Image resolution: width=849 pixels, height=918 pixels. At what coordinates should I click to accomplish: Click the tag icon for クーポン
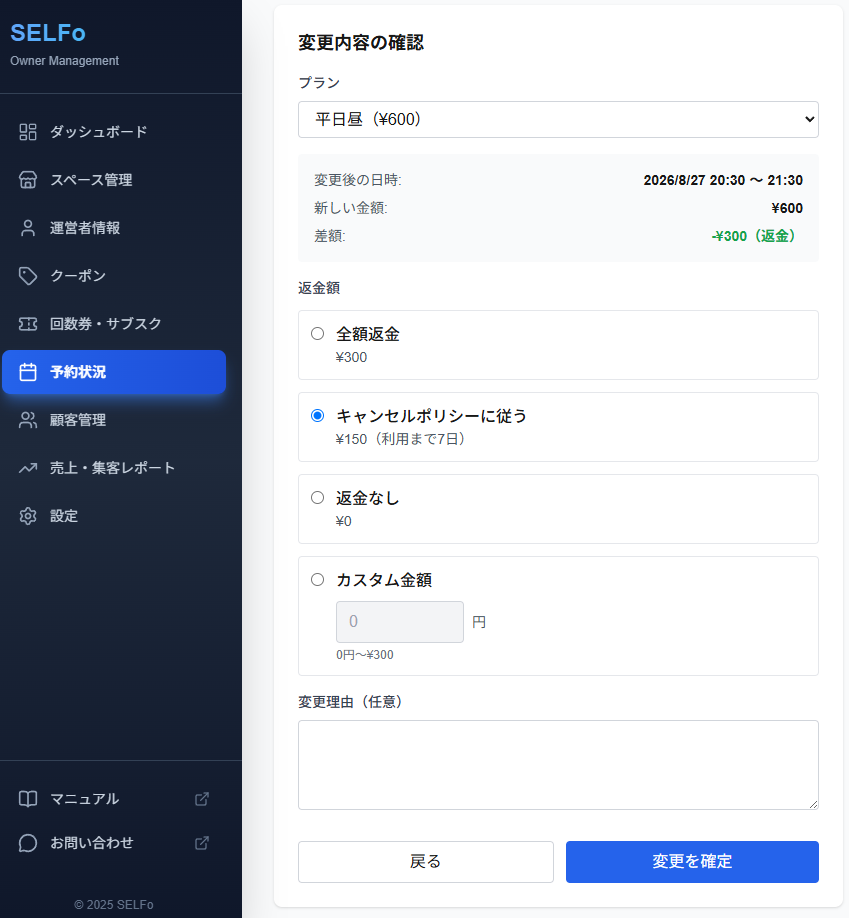[28, 276]
